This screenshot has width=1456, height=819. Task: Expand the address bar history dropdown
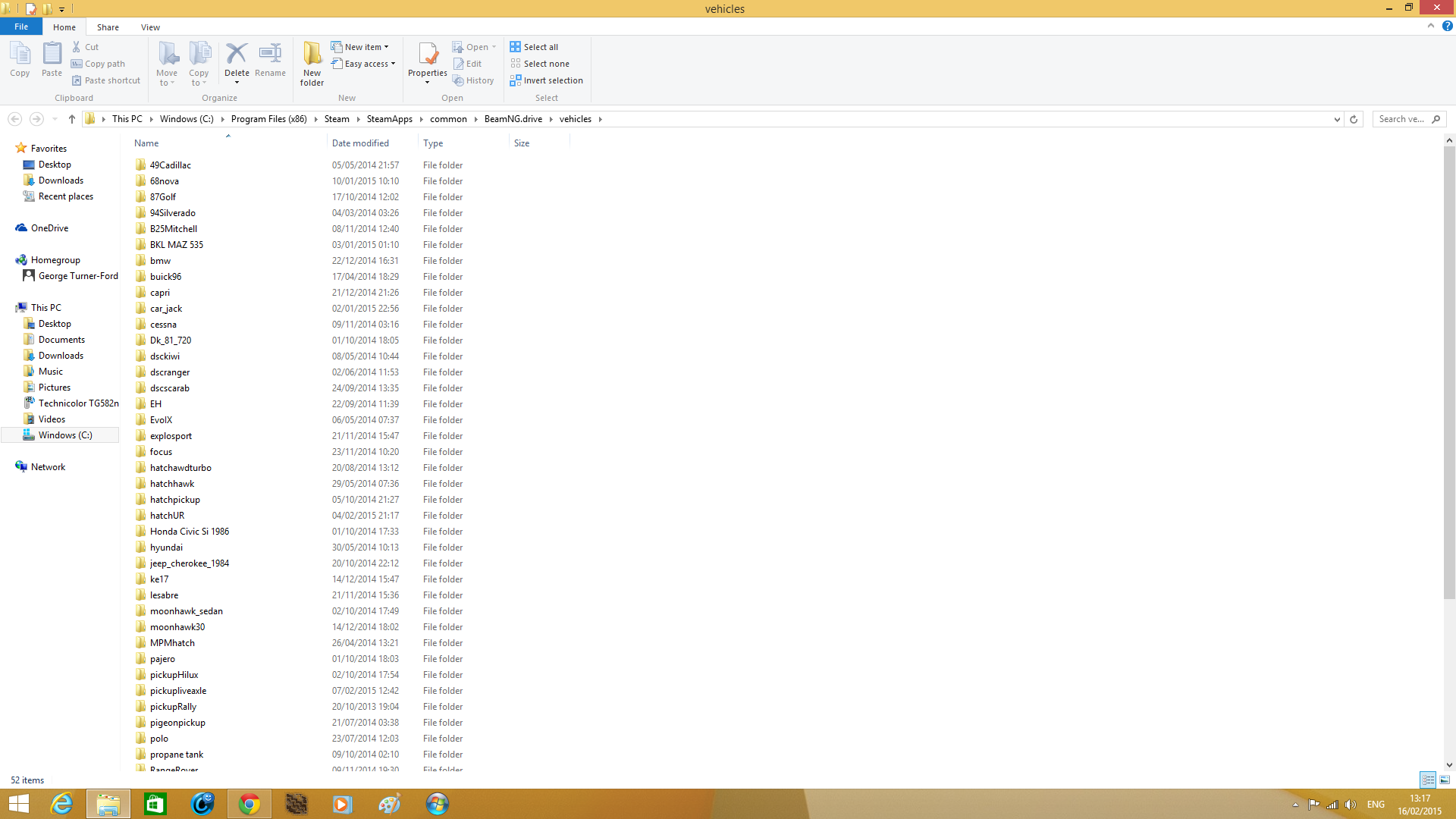1337,119
